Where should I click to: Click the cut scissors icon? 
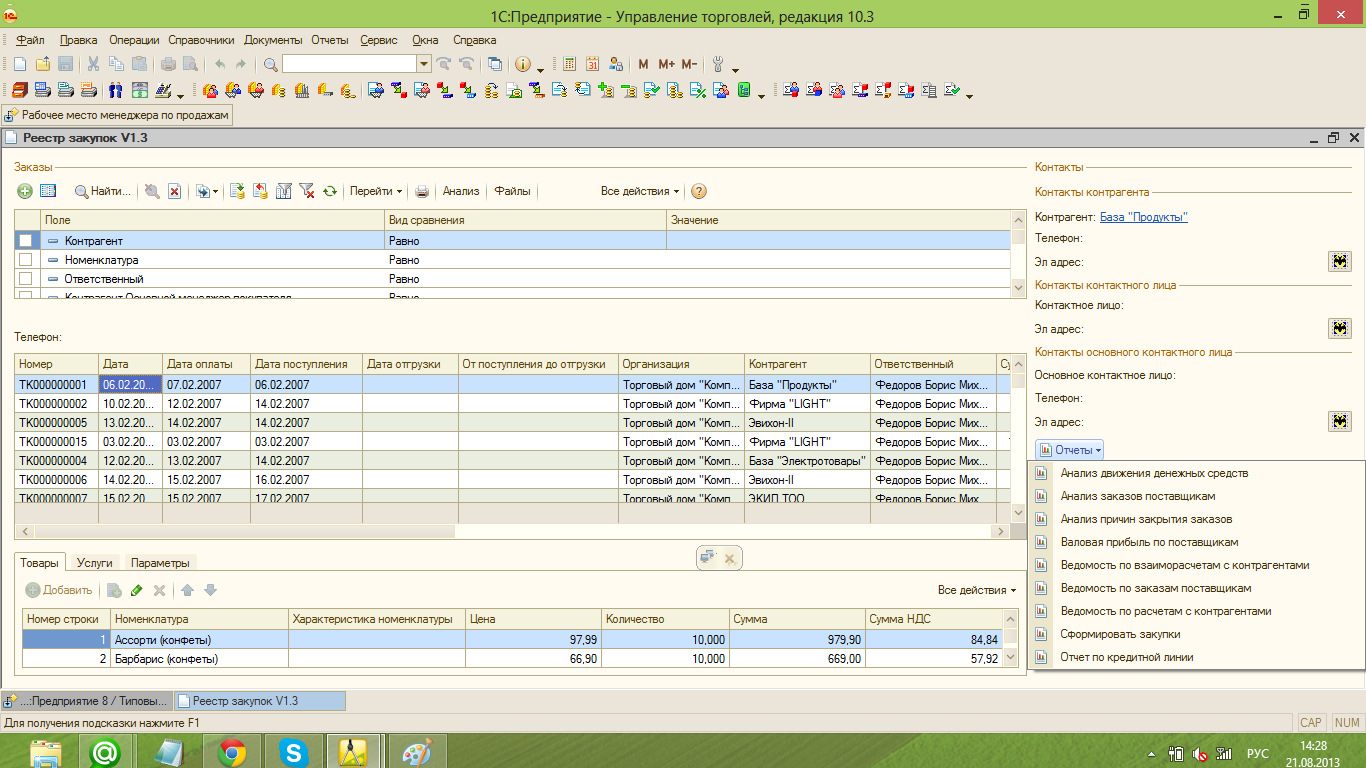pyautogui.click(x=93, y=64)
